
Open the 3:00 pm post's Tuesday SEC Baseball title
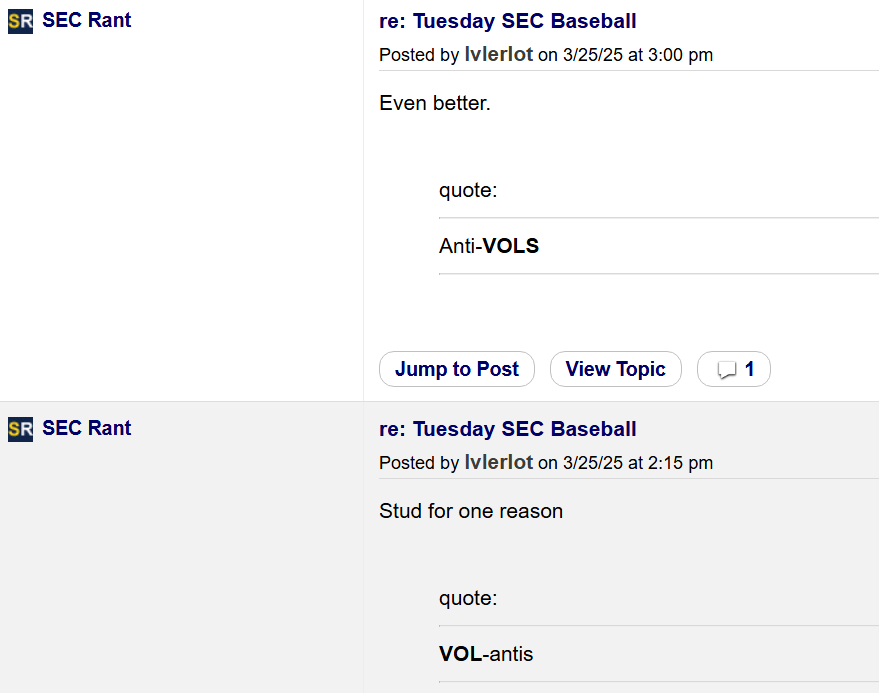coord(507,21)
